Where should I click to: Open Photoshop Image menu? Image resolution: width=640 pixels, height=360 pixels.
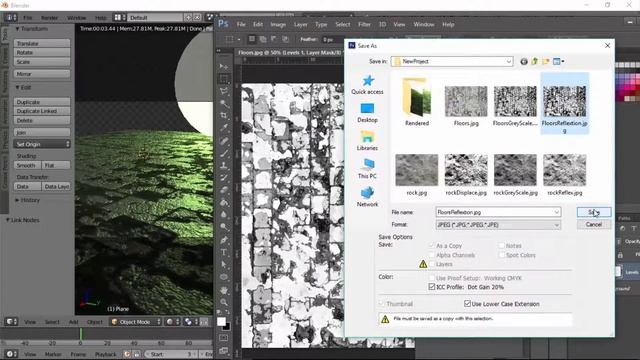278,24
